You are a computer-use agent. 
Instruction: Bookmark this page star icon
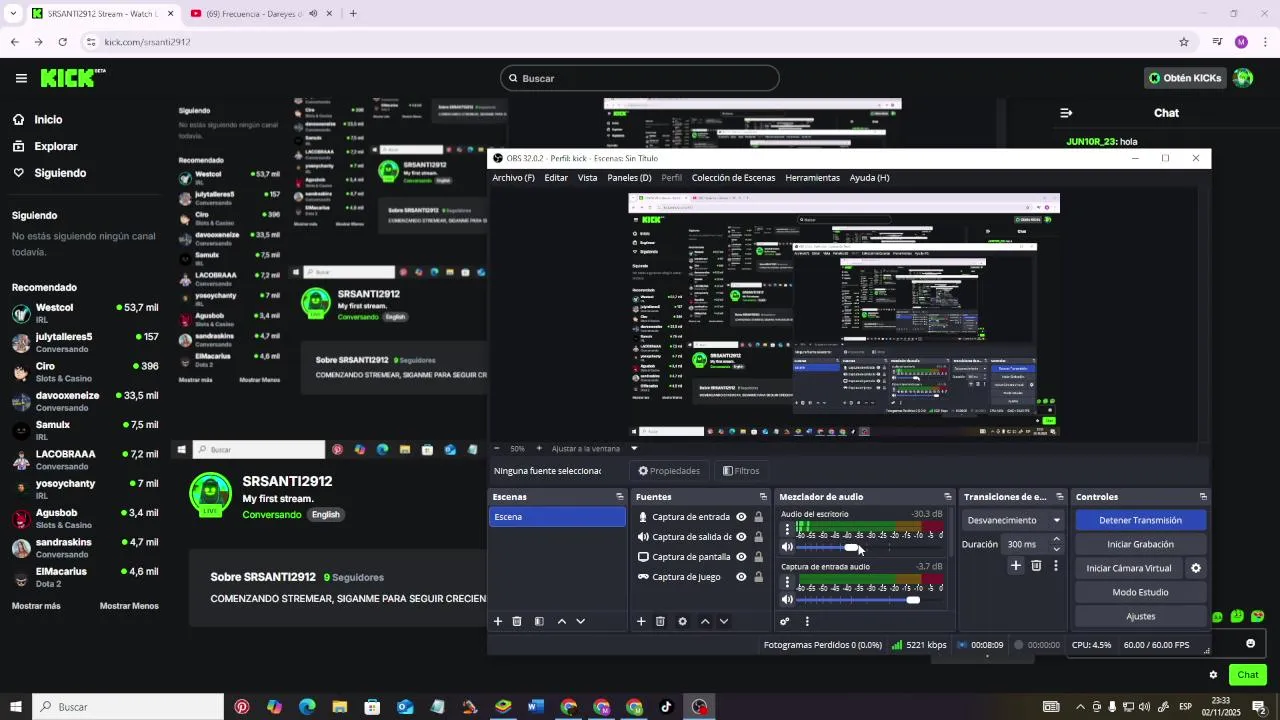point(1184,42)
